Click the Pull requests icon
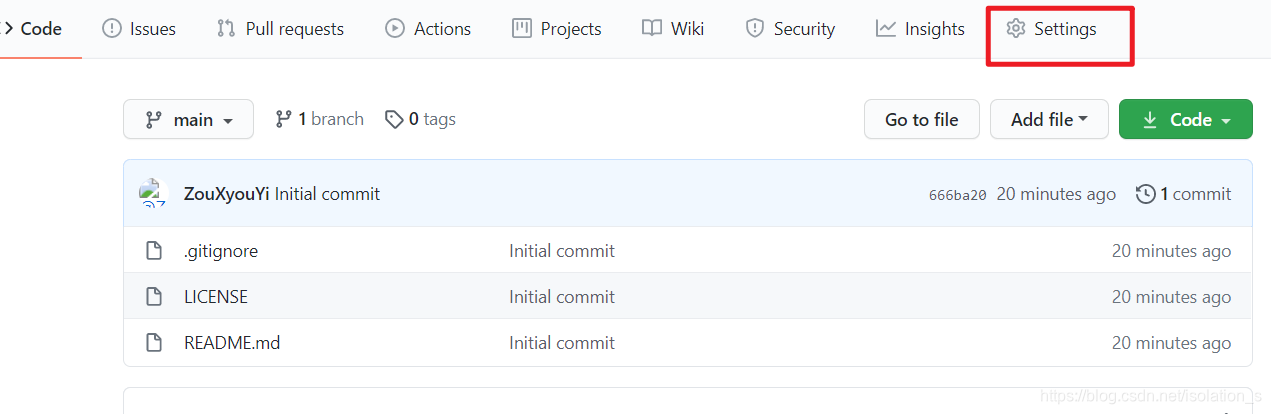 click(226, 29)
